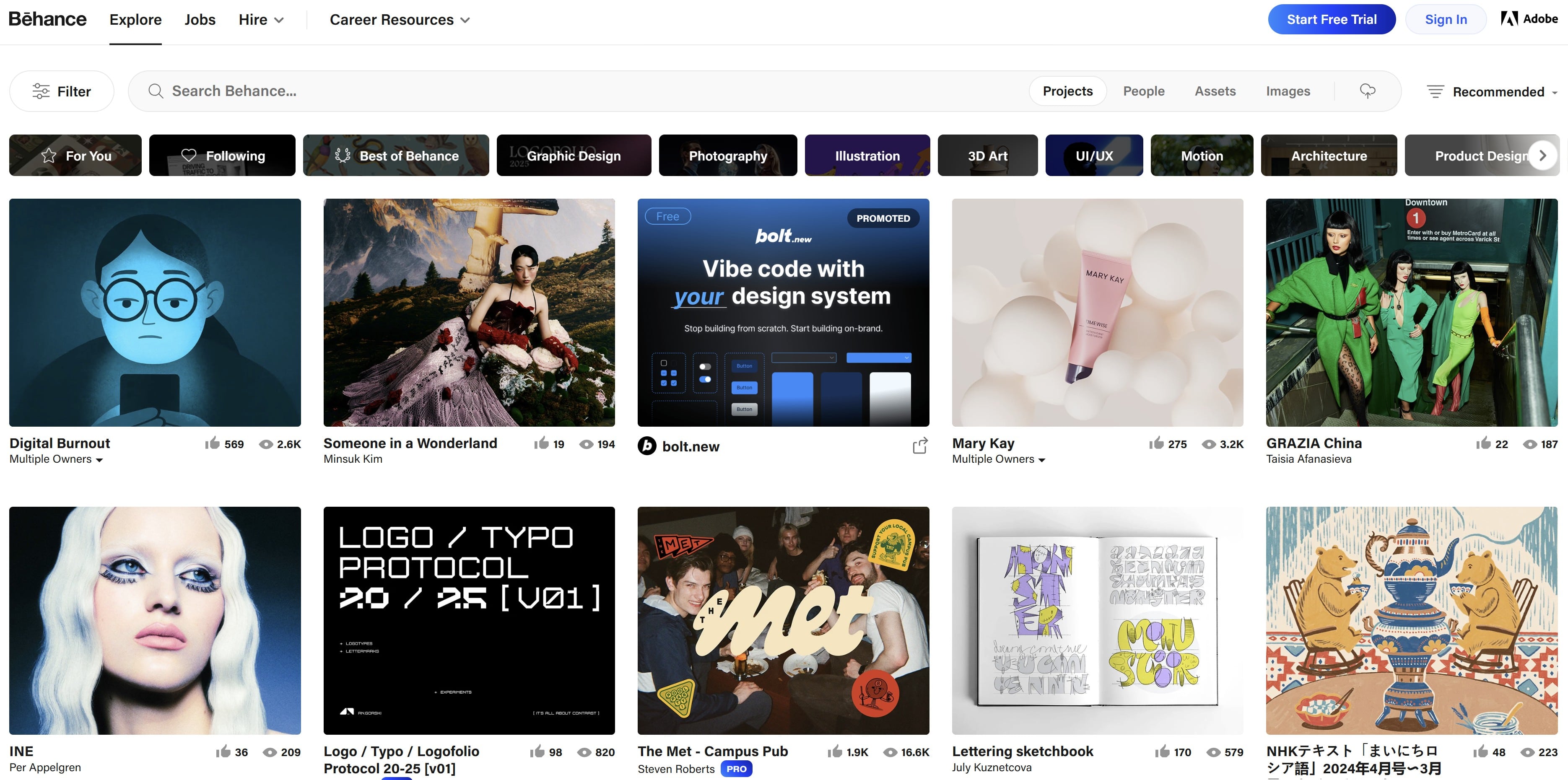Click the Start Free Trial button
Image resolution: width=1568 pixels, height=780 pixels.
point(1331,19)
